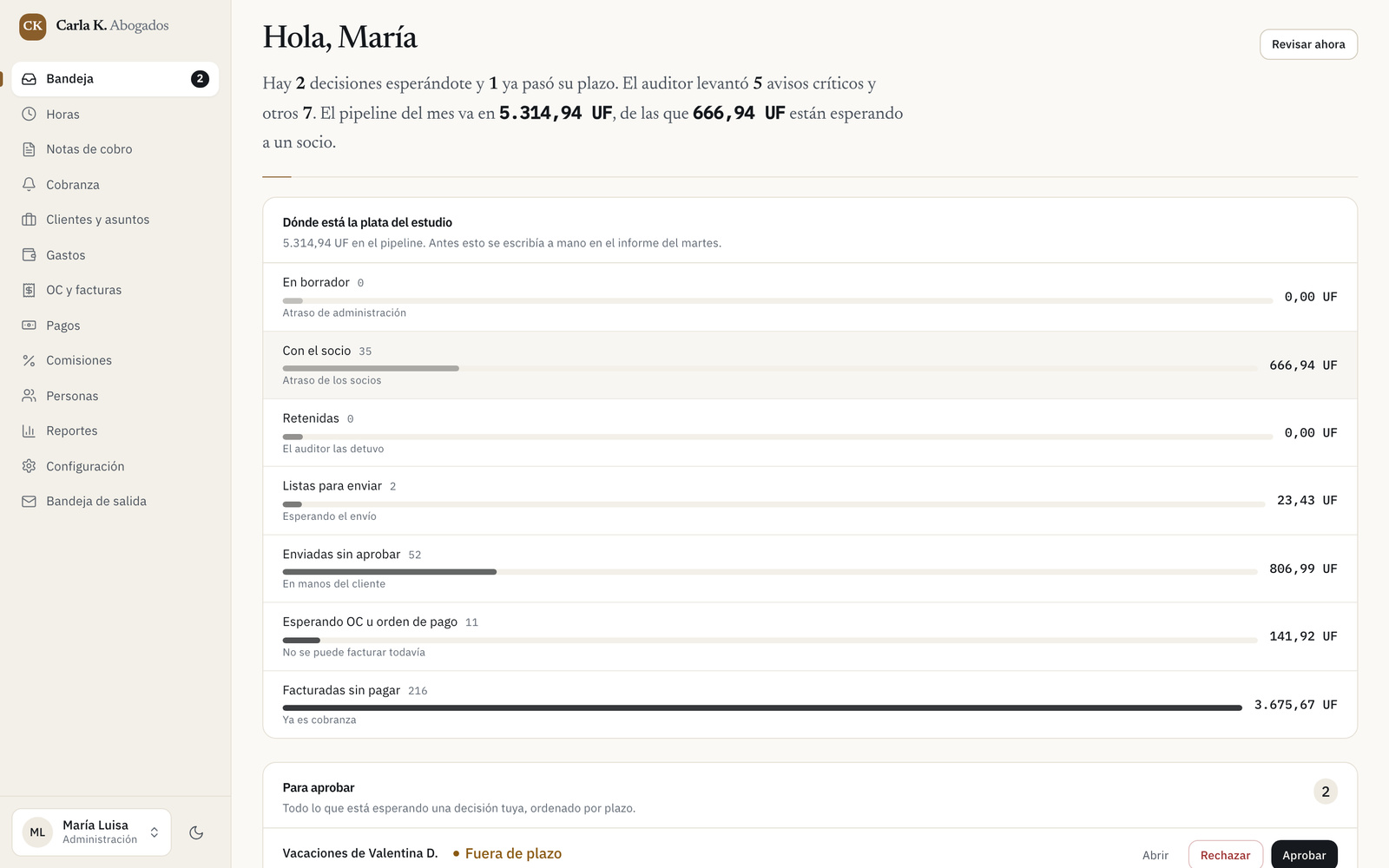Expand María Luisa account switcher

pyautogui.click(x=91, y=832)
